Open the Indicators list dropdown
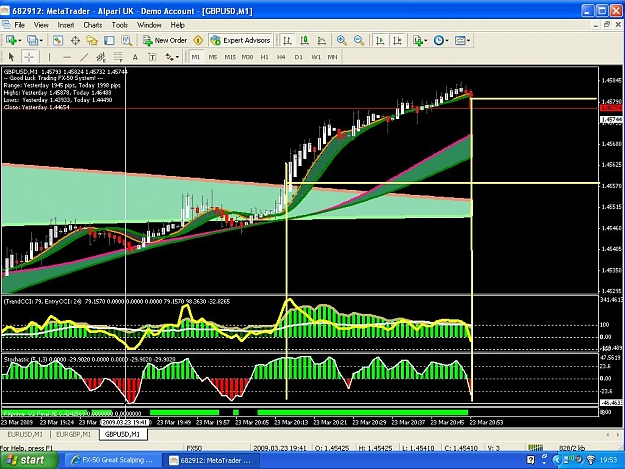The image size is (625, 469). [x=420, y=40]
